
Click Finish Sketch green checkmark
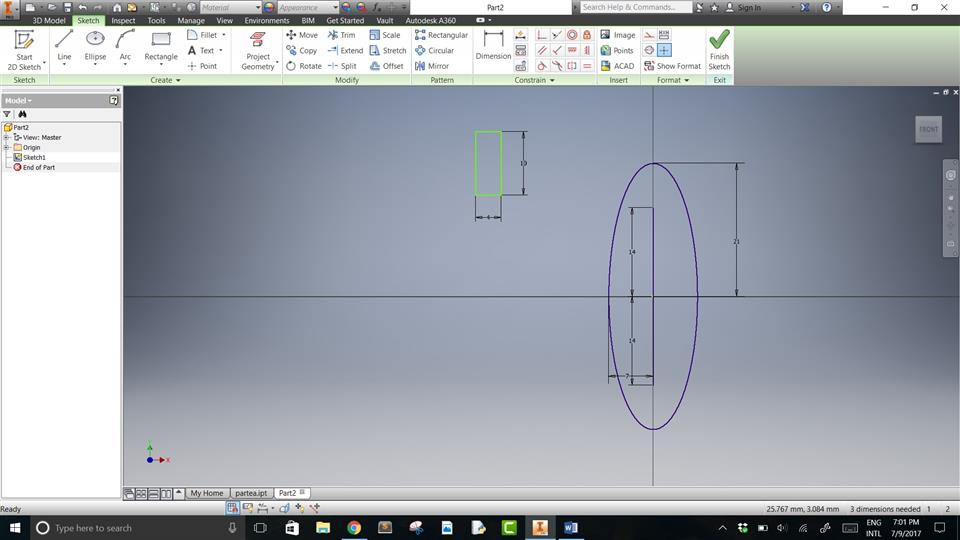click(719, 40)
